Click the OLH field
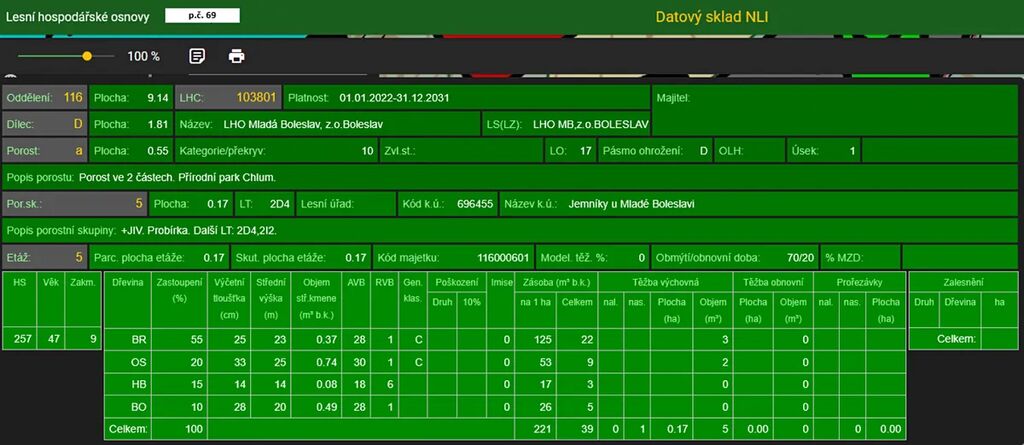 coord(749,150)
